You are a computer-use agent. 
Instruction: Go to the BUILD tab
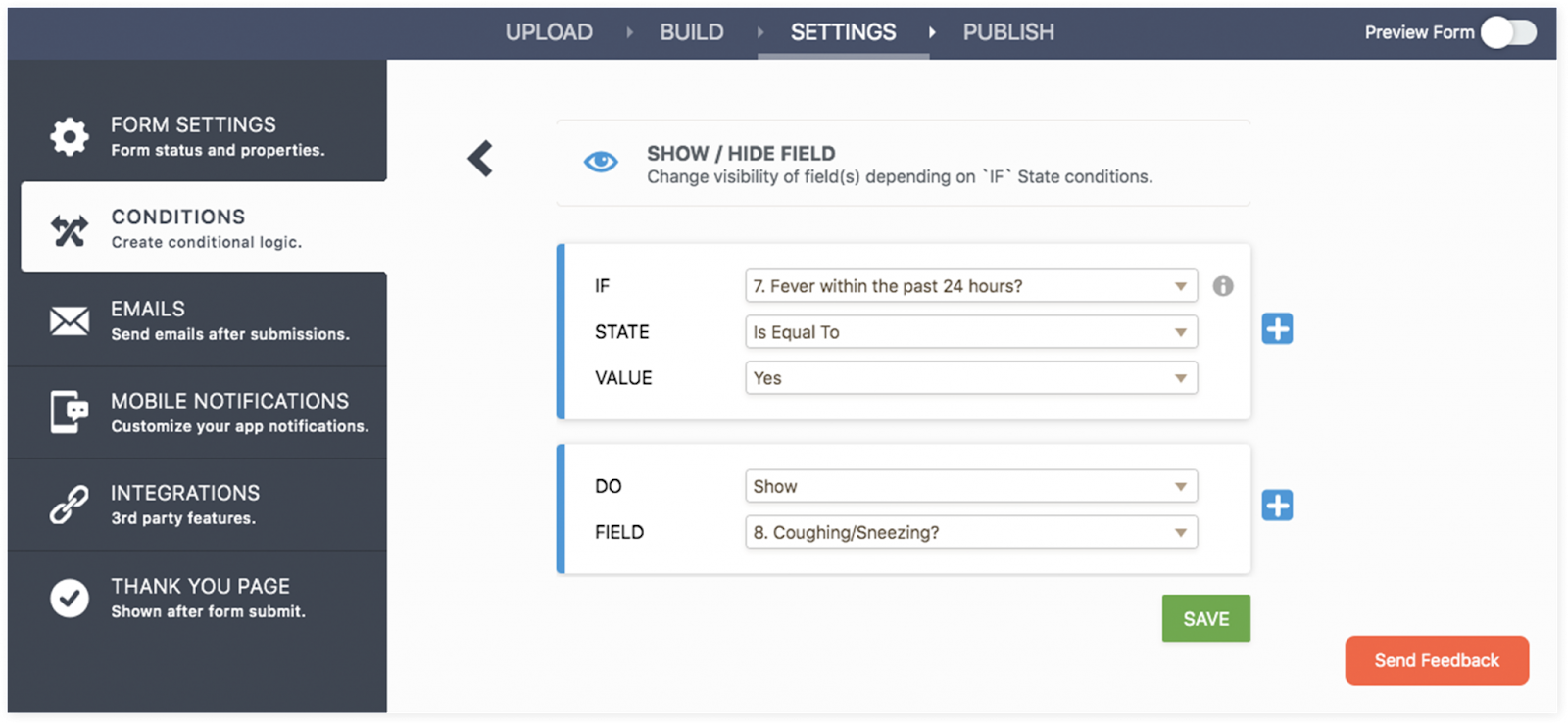pyautogui.click(x=692, y=32)
